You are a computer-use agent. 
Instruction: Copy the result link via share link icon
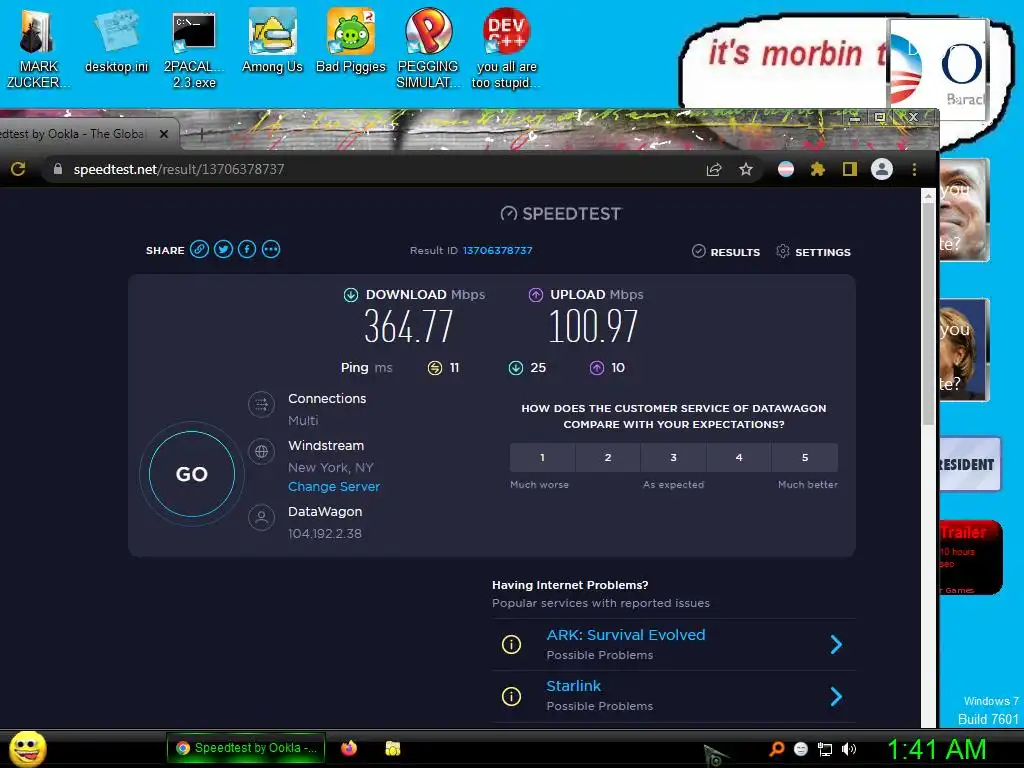click(x=199, y=249)
